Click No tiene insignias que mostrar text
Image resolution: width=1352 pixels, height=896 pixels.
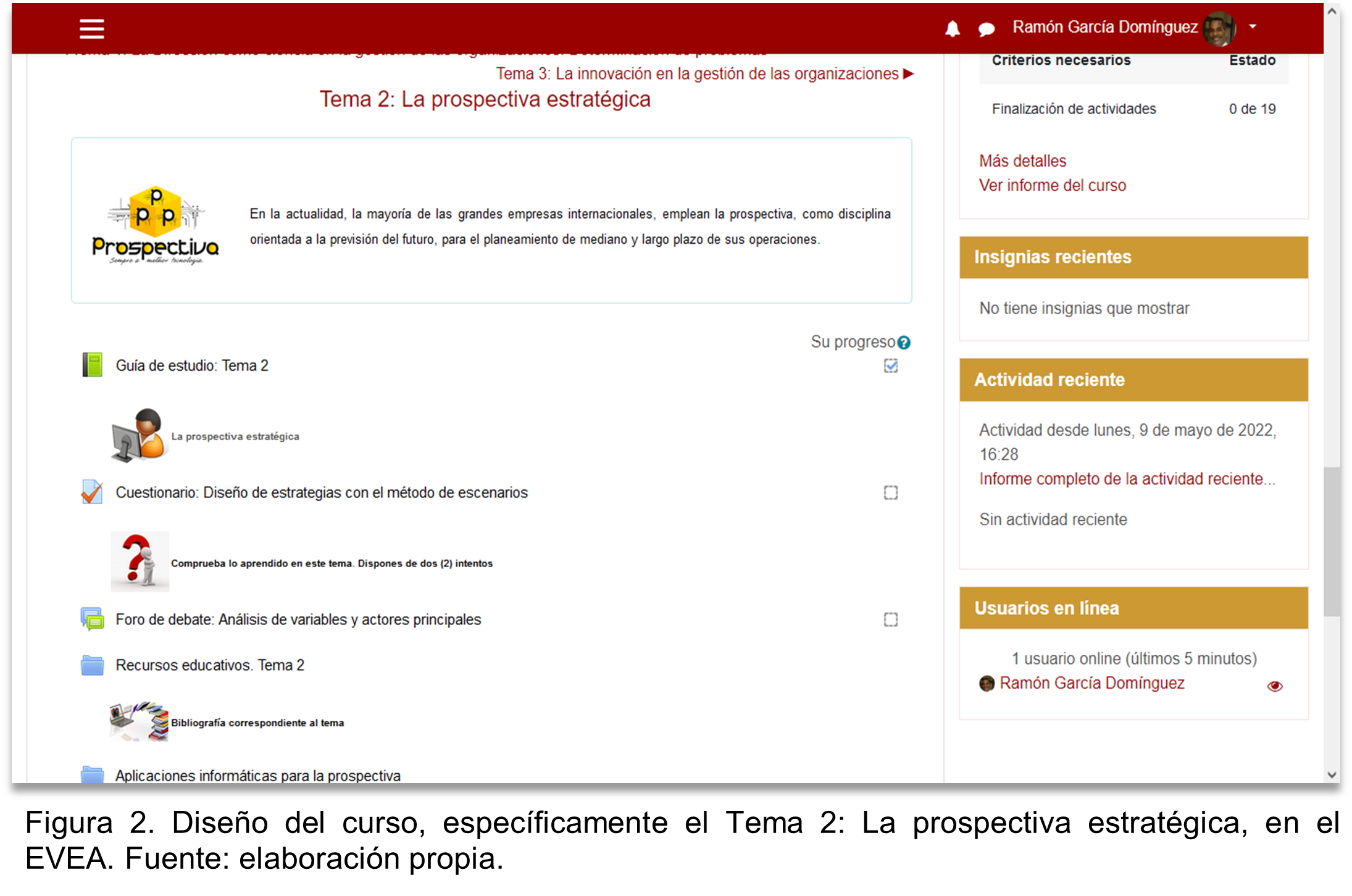pyautogui.click(x=1084, y=308)
